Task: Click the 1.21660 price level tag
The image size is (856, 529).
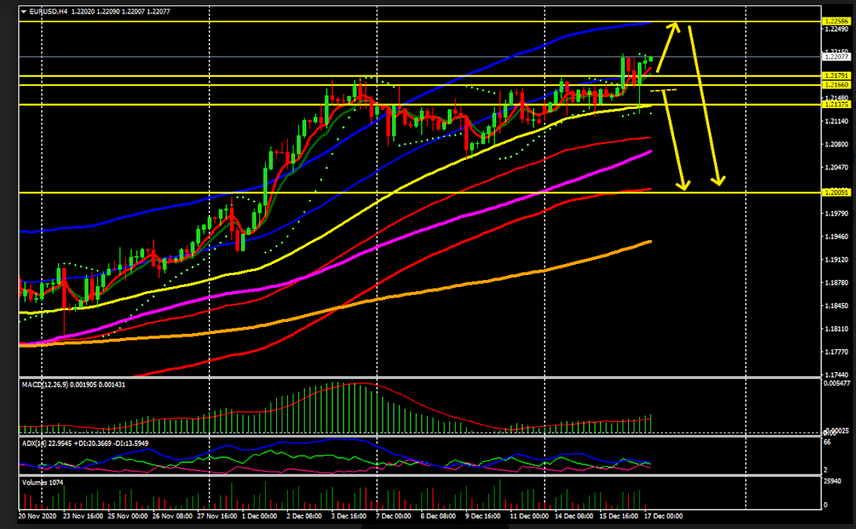Action: point(835,86)
